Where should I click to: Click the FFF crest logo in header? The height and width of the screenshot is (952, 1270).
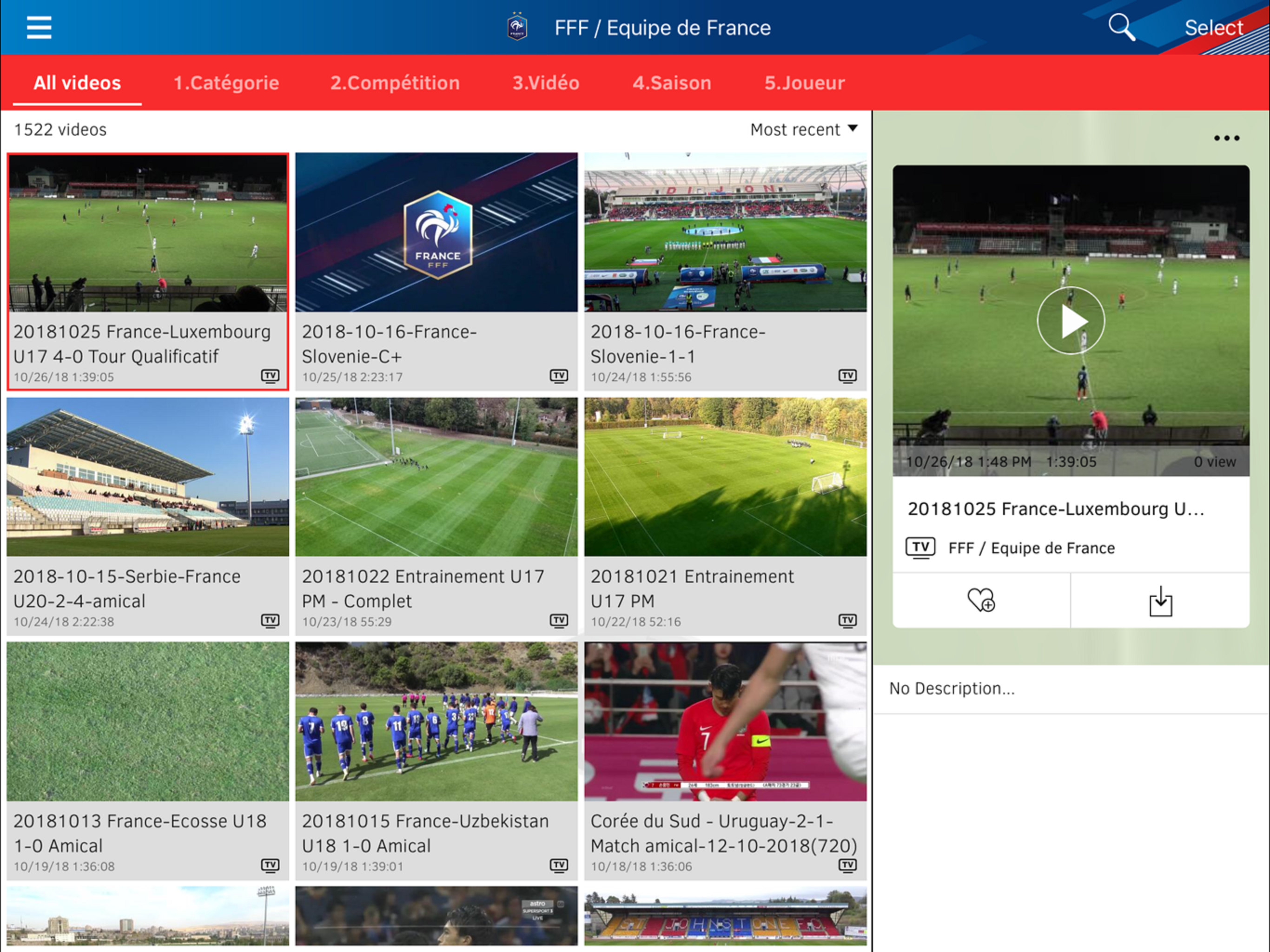pos(517,27)
